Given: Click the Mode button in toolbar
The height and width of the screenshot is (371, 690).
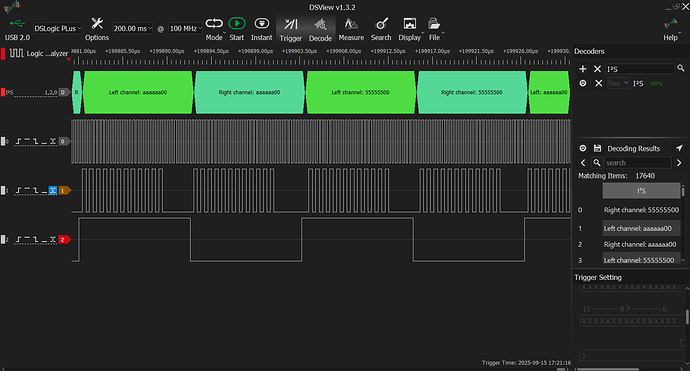Looking at the screenshot, I should point(214,29).
